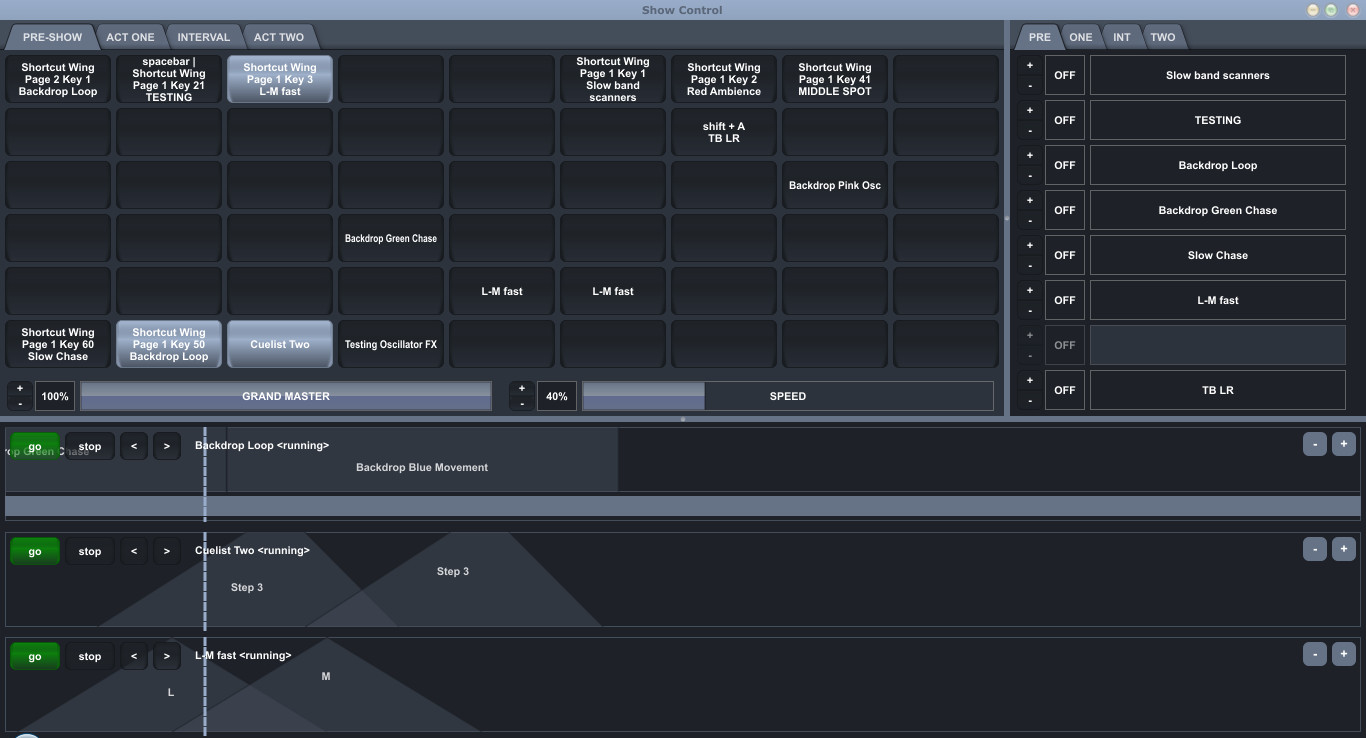Click the Grand Master 100% value field

(55, 396)
